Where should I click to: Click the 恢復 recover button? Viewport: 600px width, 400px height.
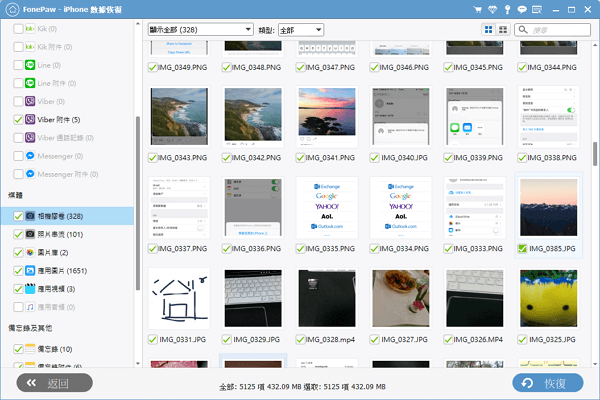[x=548, y=383]
